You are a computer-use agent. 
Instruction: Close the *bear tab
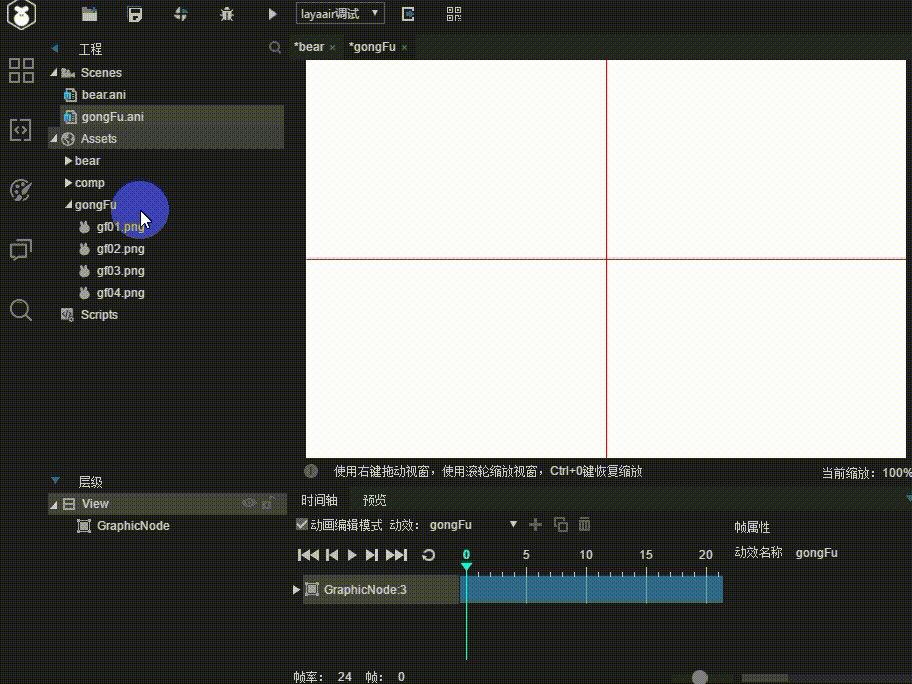[x=332, y=48]
